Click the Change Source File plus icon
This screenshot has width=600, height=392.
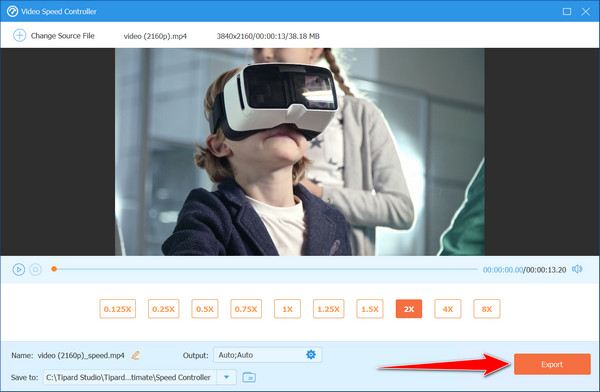[19, 36]
